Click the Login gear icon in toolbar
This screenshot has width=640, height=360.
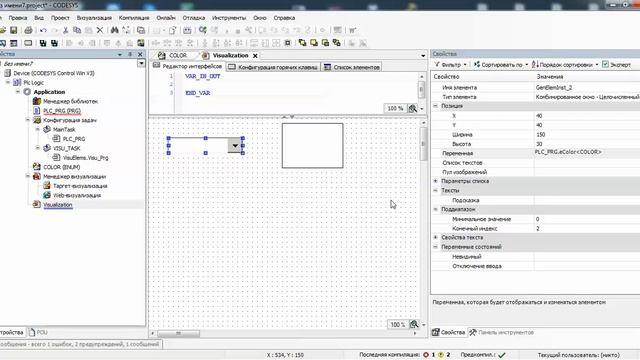202,30
